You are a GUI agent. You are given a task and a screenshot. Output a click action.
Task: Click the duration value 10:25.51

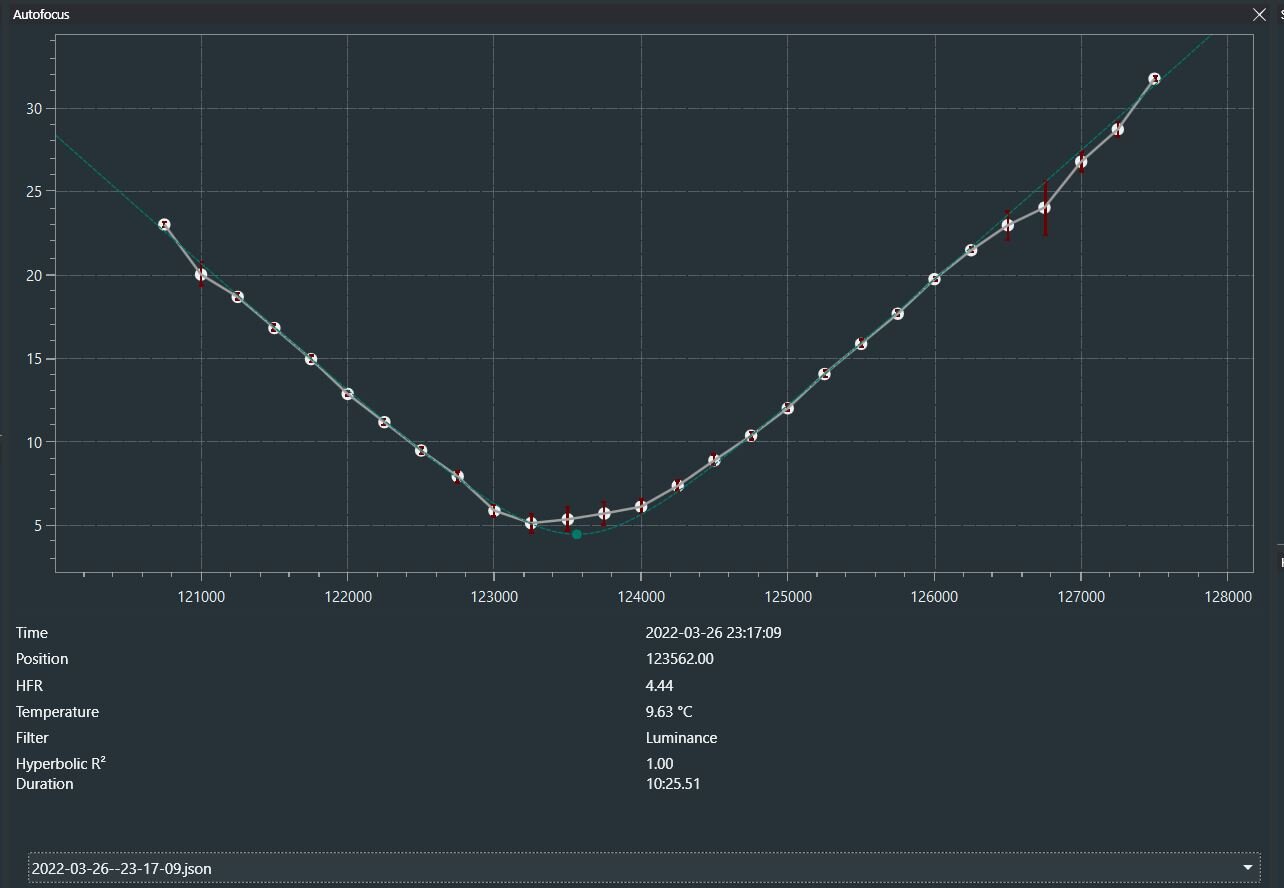[673, 784]
